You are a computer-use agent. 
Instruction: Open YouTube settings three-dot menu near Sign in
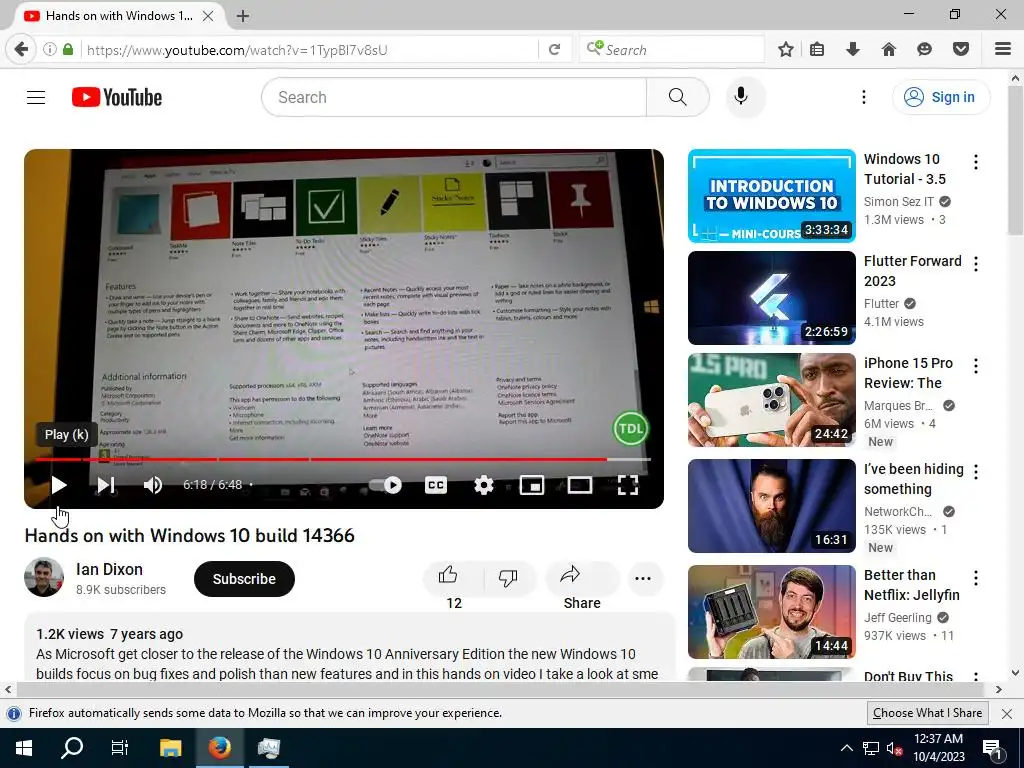tap(863, 97)
